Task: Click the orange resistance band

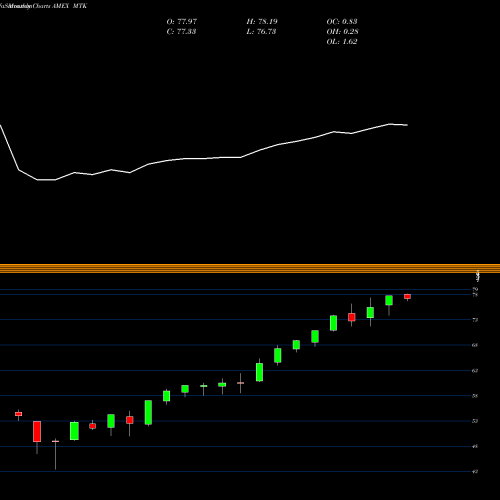Action: tap(250, 268)
